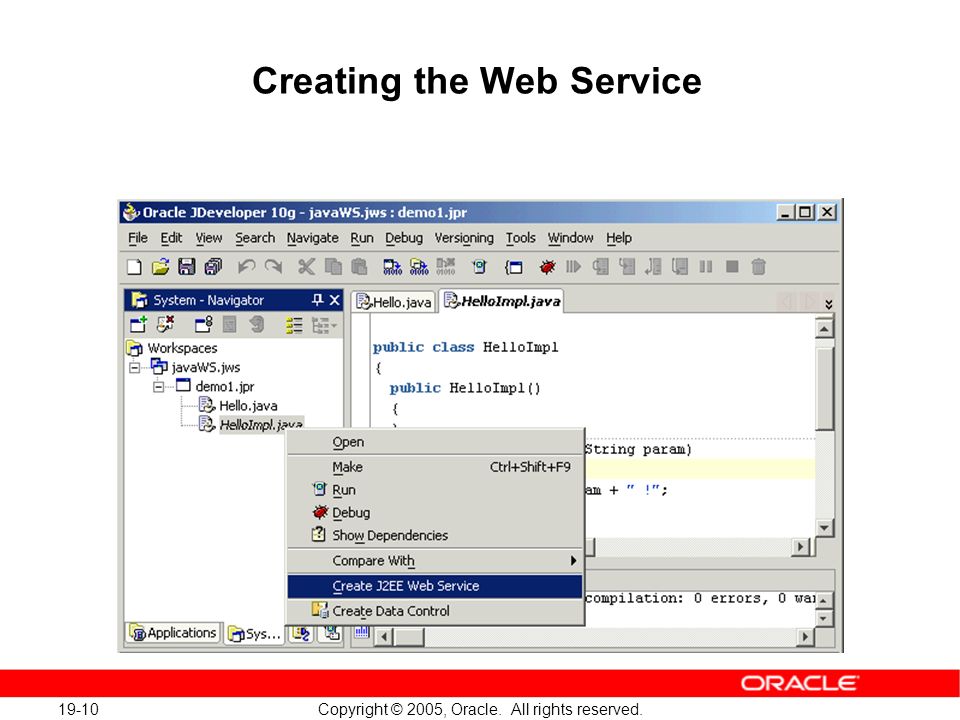Select Workspaces root in navigator
960x720 pixels.
(173, 348)
